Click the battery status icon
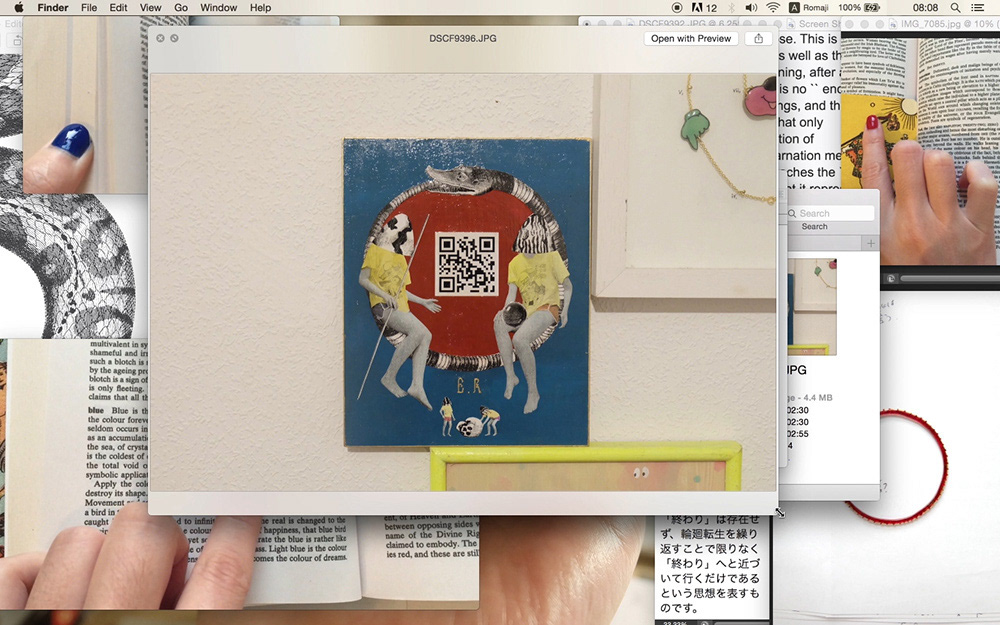1000x625 pixels. coord(872,8)
